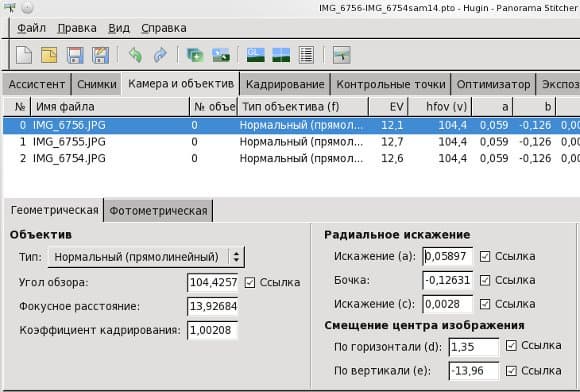Switch to the Оптимизатор tab

tap(493, 84)
